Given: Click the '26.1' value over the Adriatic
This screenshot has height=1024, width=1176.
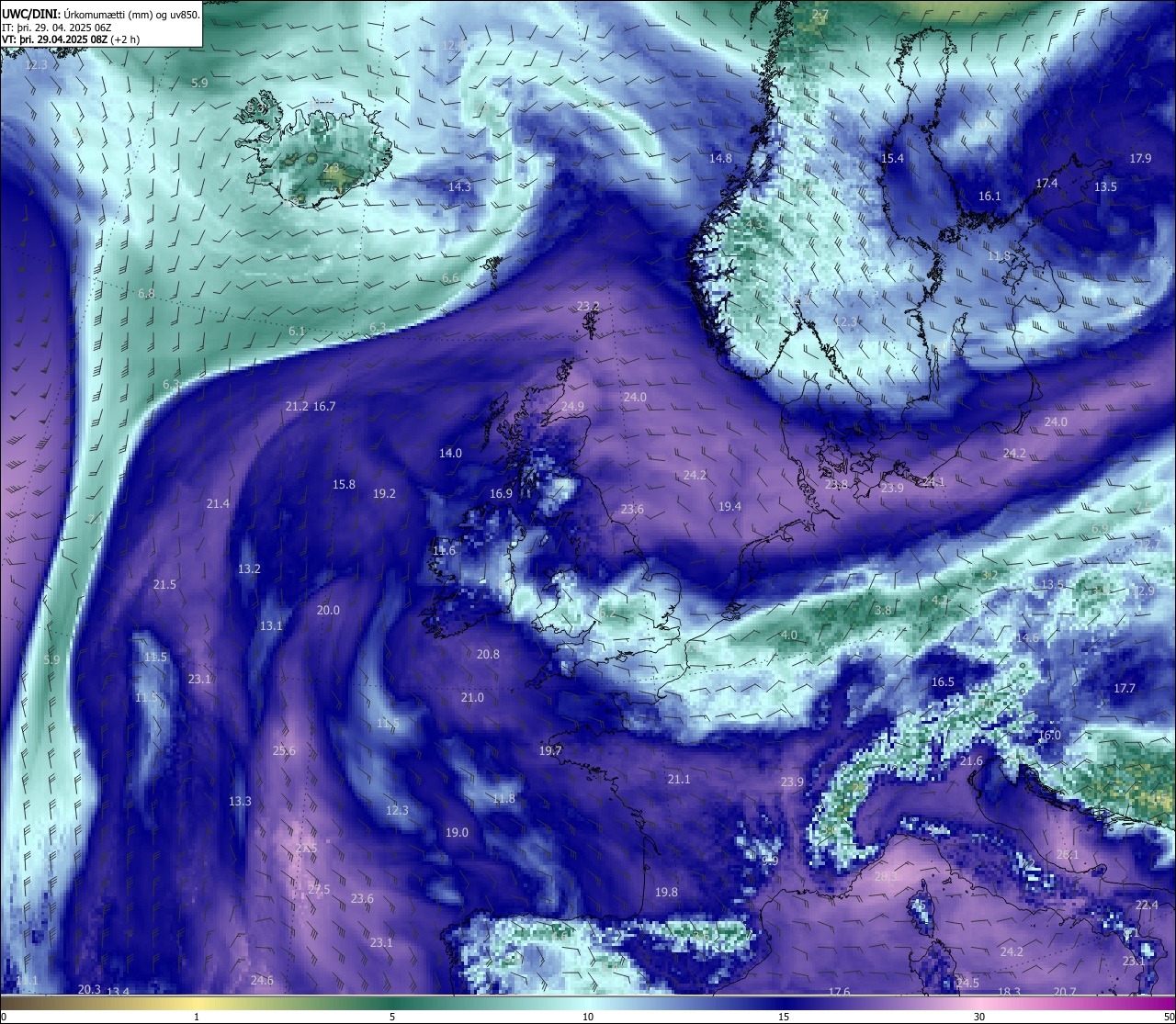Looking at the screenshot, I should (x=1068, y=854).
